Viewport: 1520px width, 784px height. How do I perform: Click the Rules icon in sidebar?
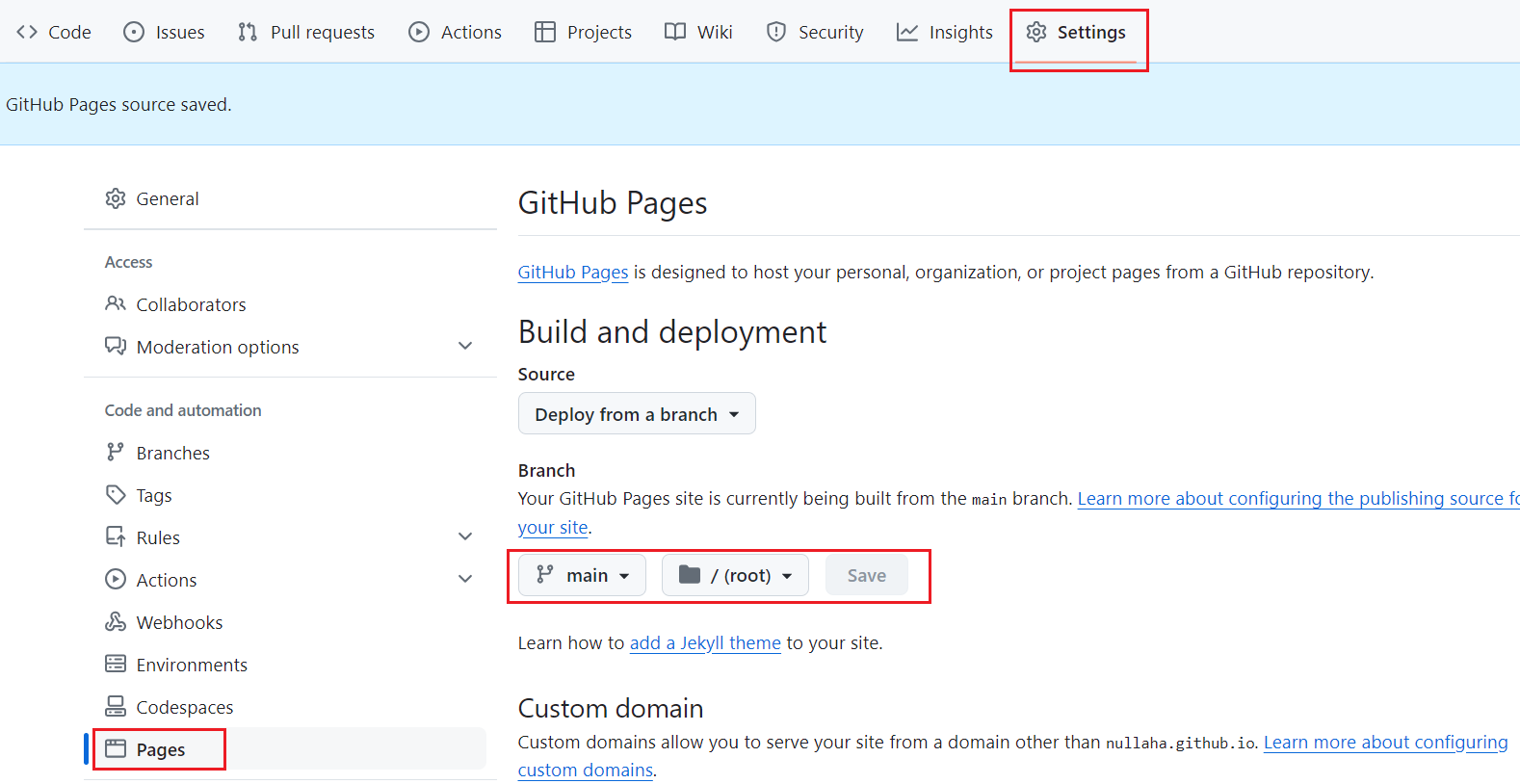pos(116,536)
